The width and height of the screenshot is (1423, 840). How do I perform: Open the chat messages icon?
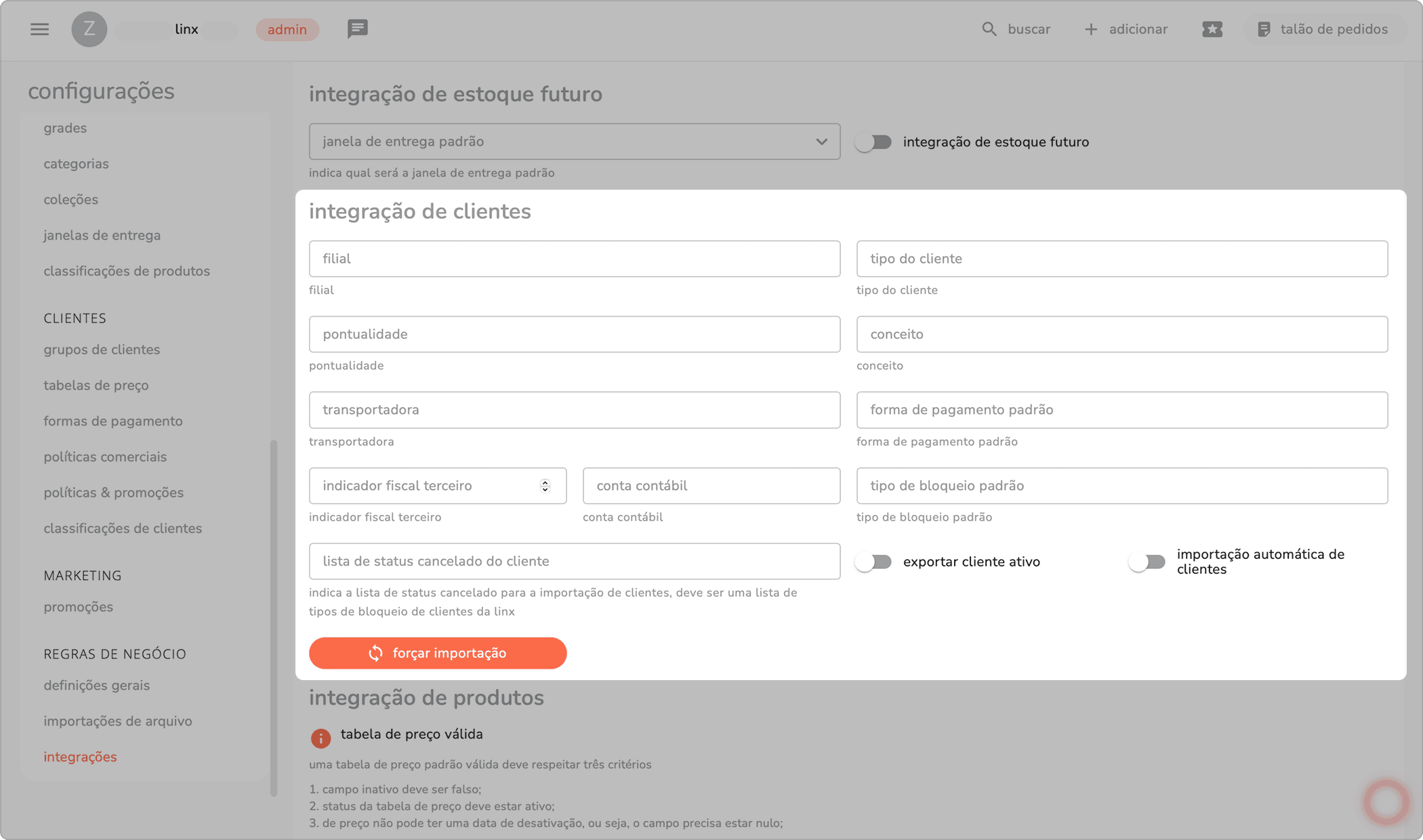click(x=357, y=28)
